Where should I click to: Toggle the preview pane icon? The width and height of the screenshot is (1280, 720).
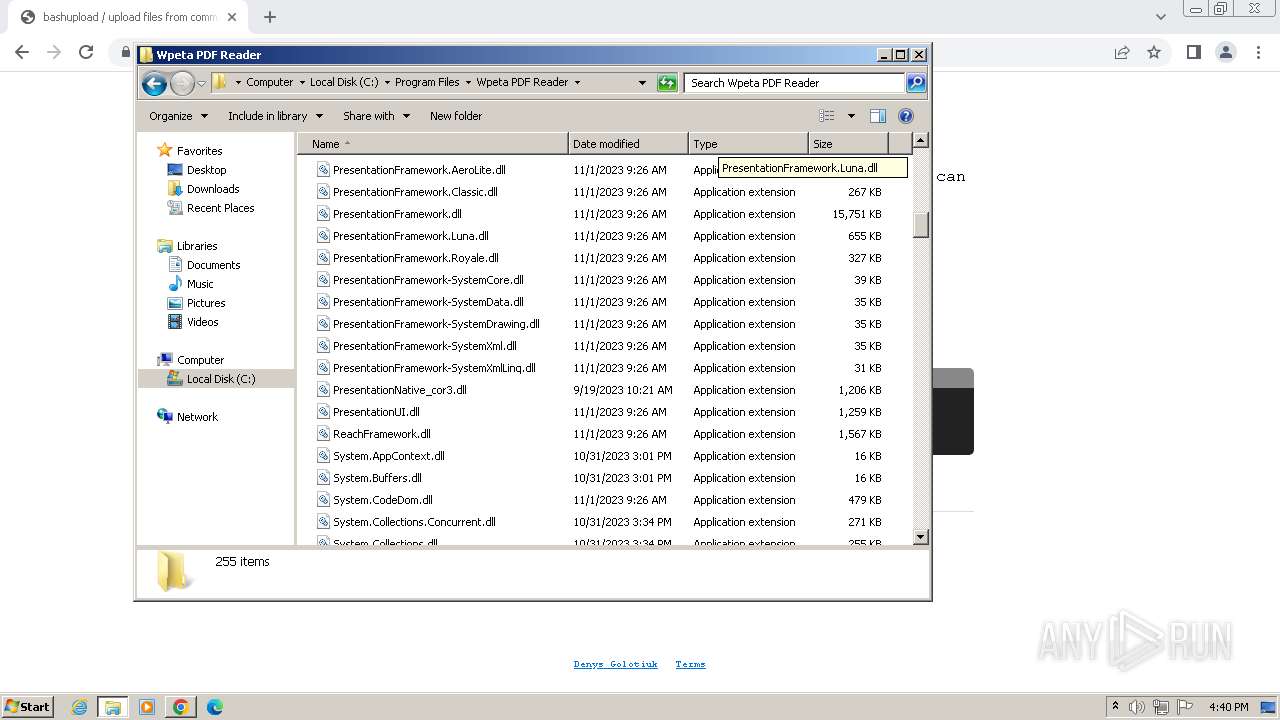coord(877,116)
